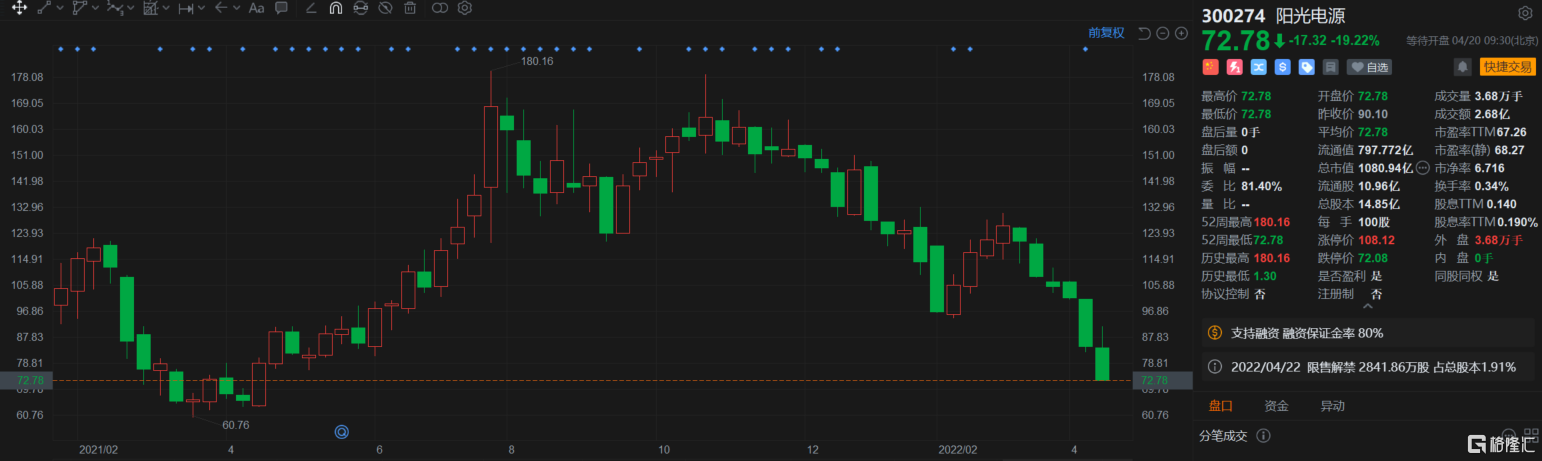
Task: Expand the range measure tool dropdown
Action: pyautogui.click(x=201, y=8)
